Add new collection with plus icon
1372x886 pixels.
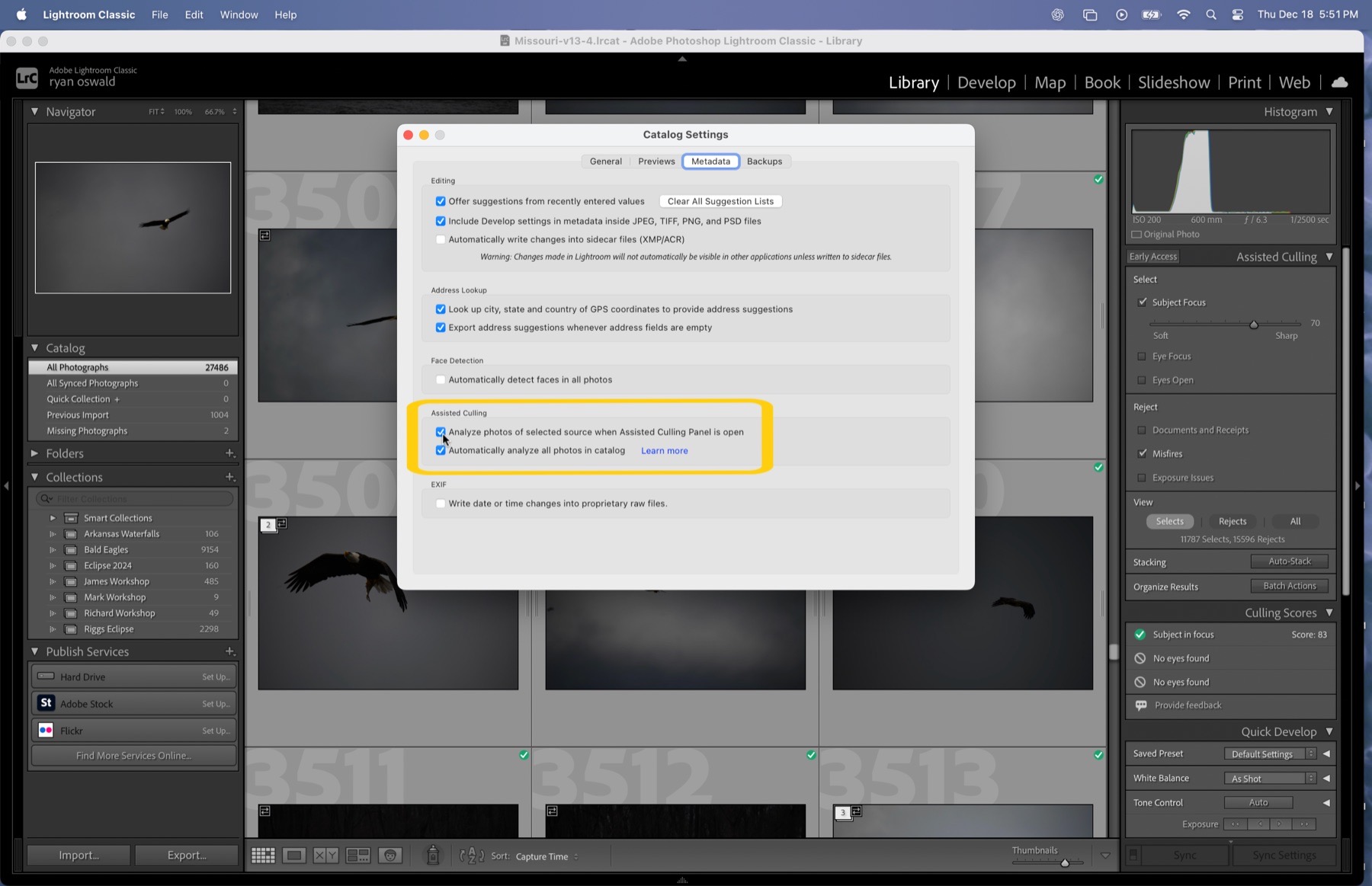pos(229,477)
